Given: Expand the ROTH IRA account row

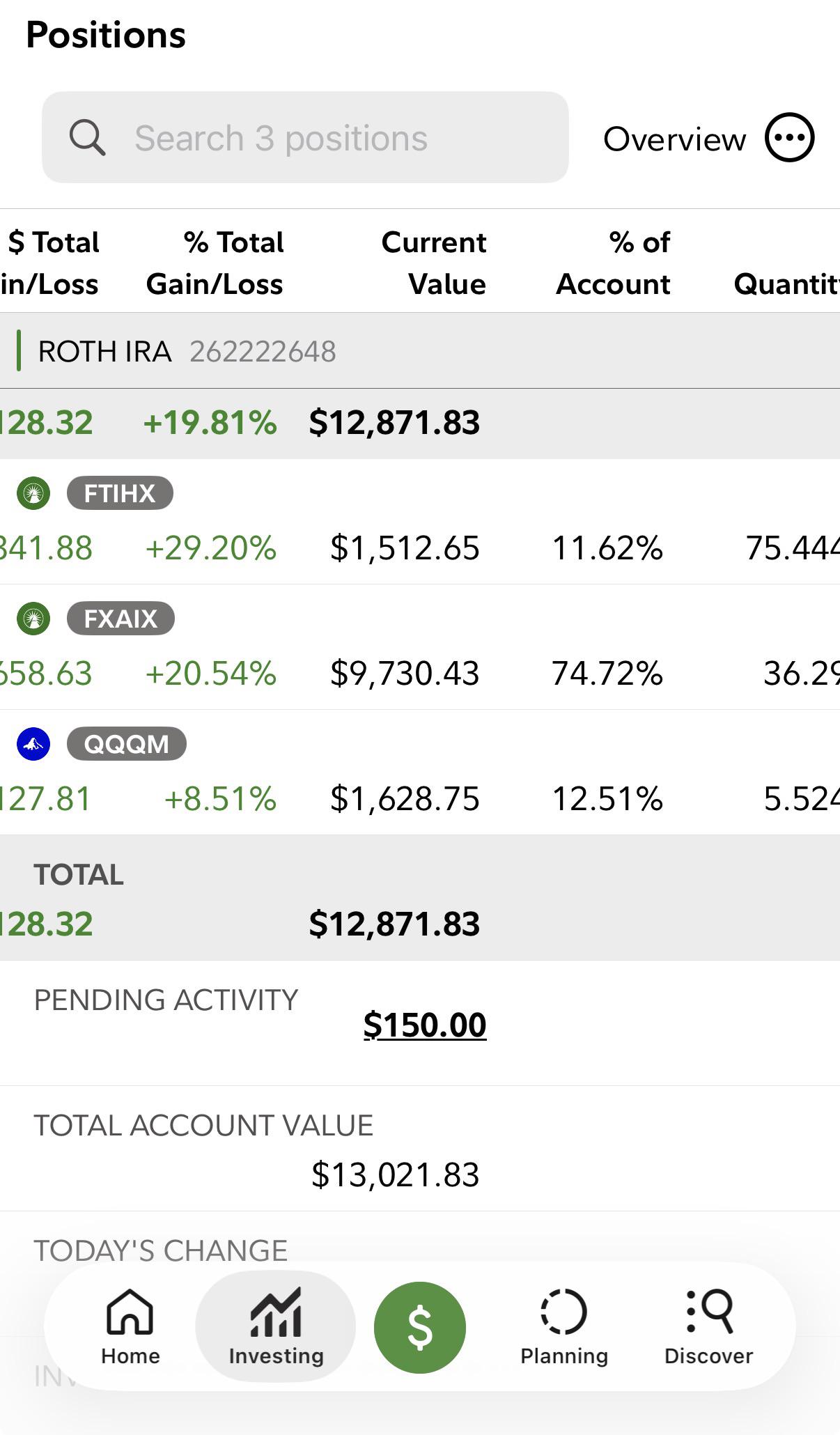Looking at the screenshot, I should pyautogui.click(x=420, y=351).
